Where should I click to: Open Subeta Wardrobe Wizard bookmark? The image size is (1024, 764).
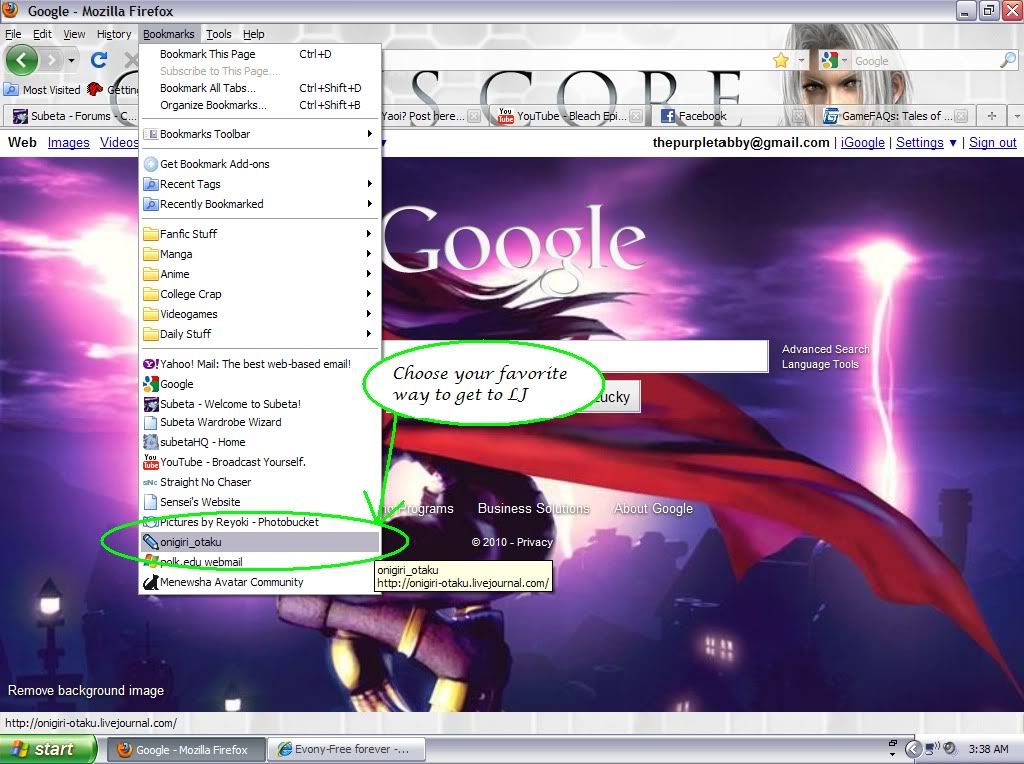coord(260,422)
